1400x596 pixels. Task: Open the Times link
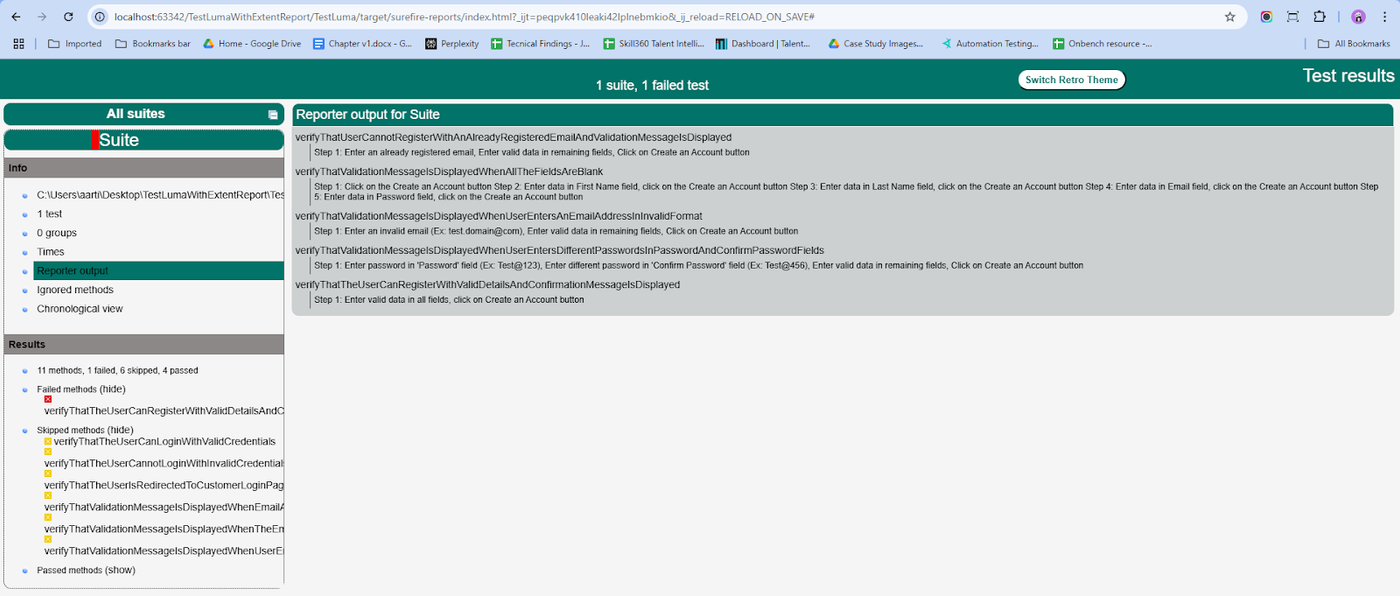51,252
